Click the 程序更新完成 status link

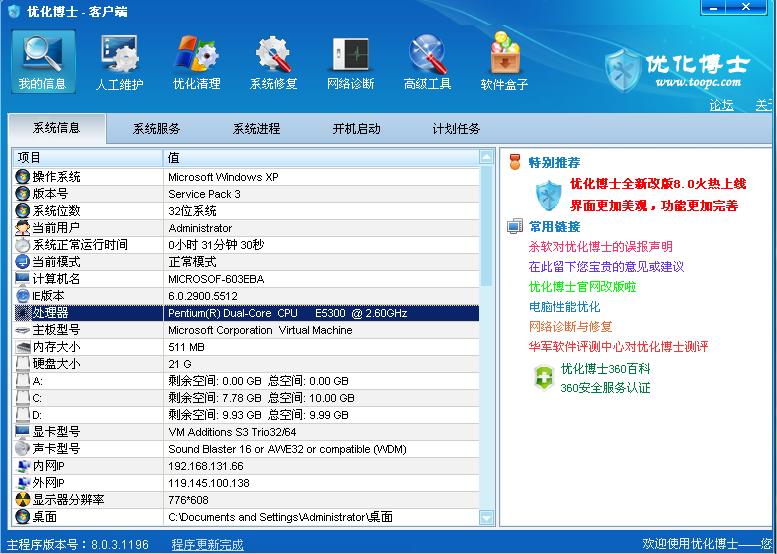[208, 545]
